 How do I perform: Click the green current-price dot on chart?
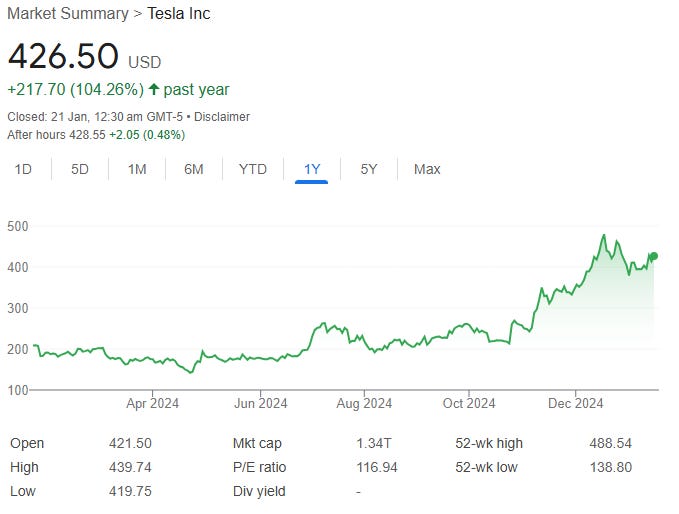coord(654,256)
